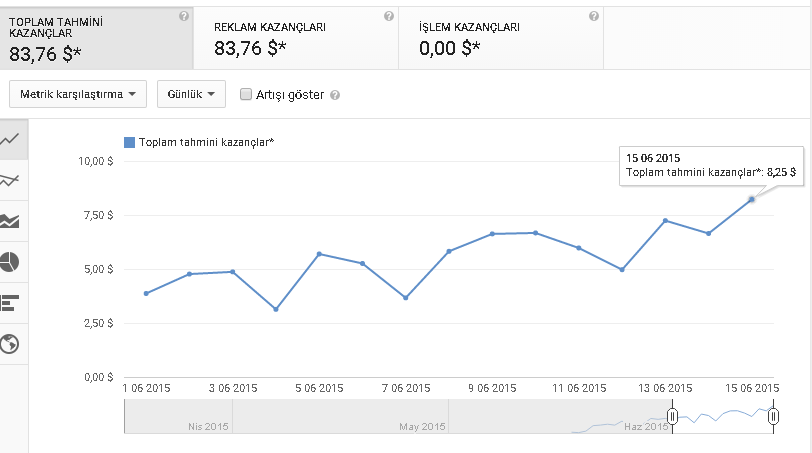The width and height of the screenshot is (812, 453).
Task: Click the lowest data point on 4 06
Action: (276, 309)
